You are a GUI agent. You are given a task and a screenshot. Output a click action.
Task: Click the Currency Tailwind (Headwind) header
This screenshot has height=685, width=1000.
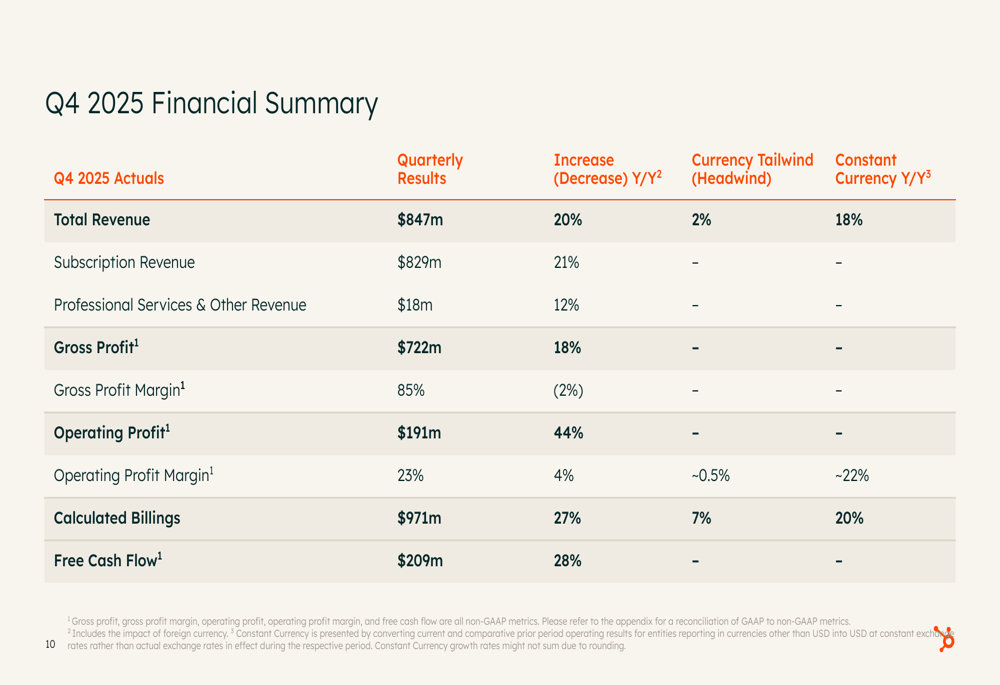pos(752,169)
